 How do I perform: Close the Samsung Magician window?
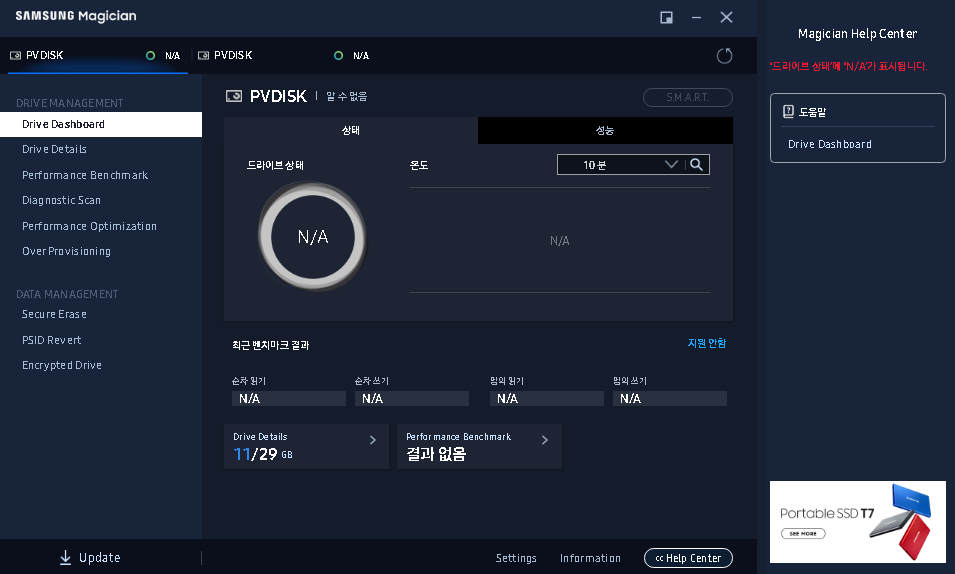click(726, 18)
